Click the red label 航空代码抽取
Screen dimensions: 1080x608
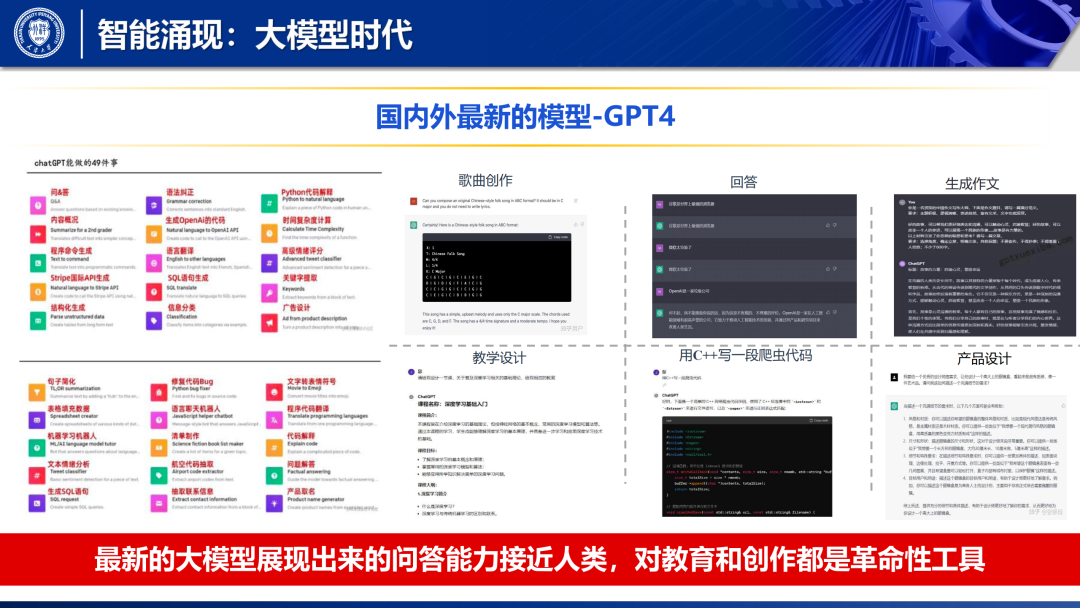click(x=192, y=464)
